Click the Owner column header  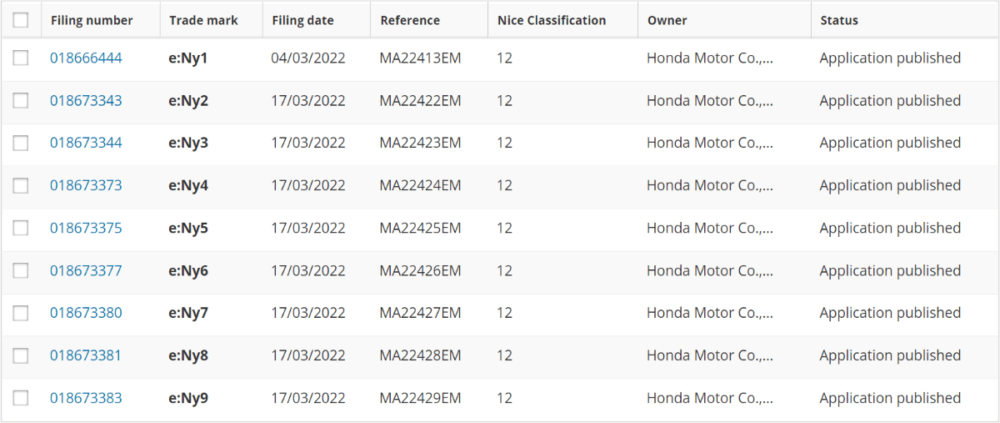667,20
